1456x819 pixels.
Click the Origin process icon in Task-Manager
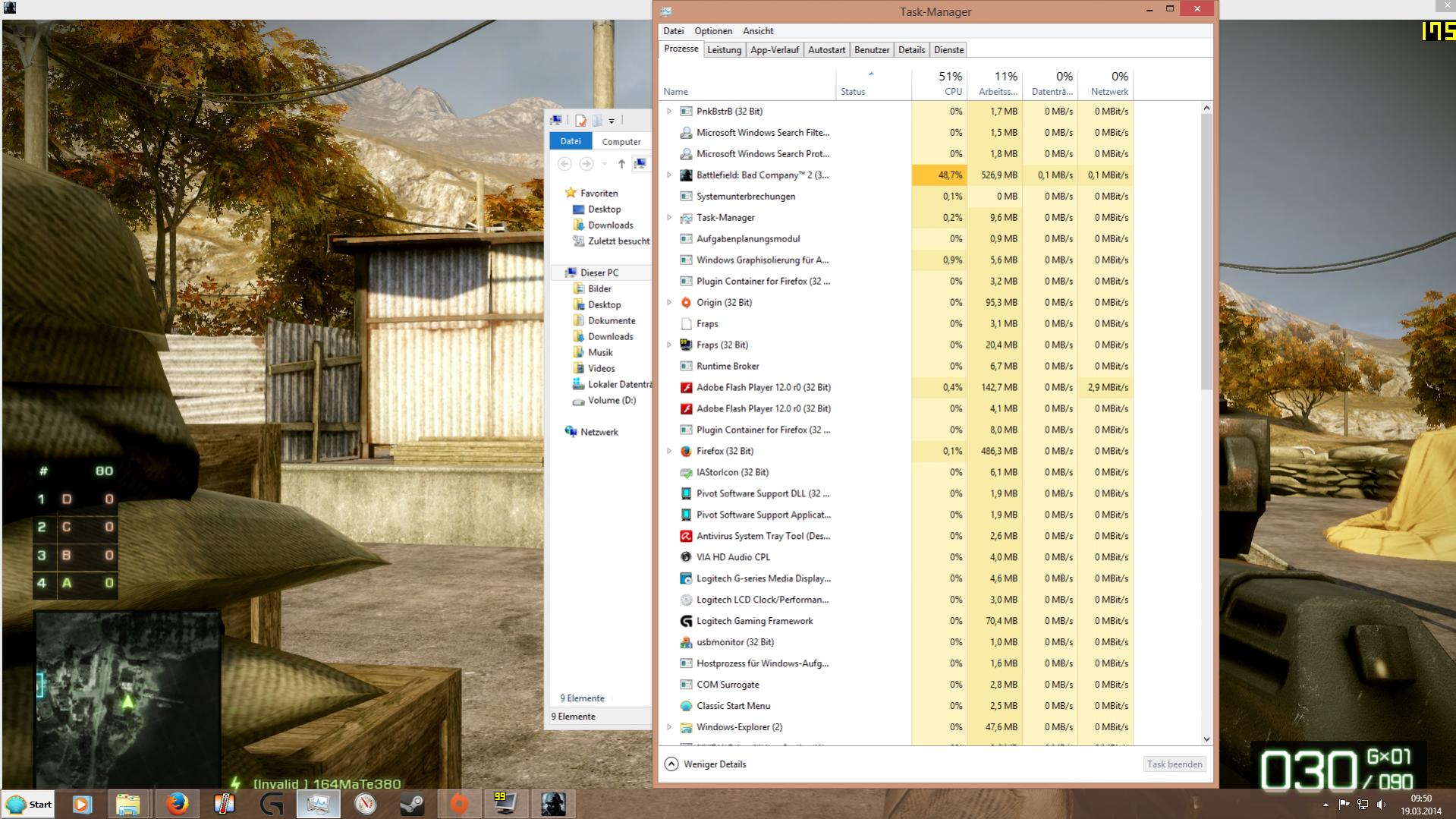tap(686, 303)
